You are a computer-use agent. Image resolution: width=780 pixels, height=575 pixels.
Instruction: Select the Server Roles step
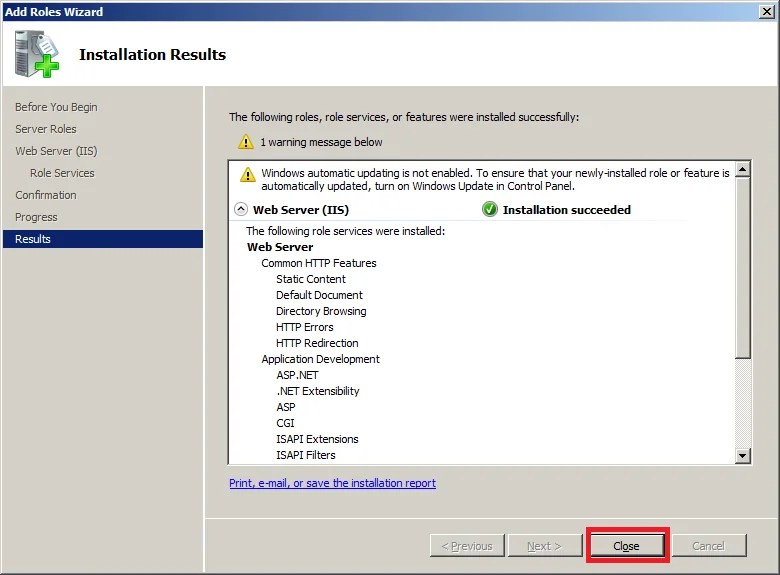pos(46,129)
